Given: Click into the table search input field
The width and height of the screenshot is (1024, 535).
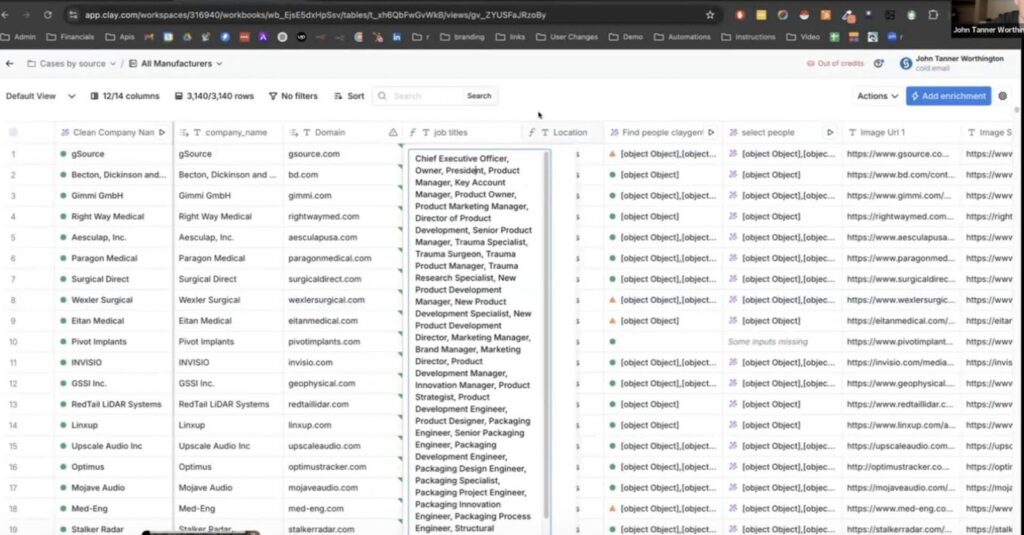Looking at the screenshot, I should point(425,96).
